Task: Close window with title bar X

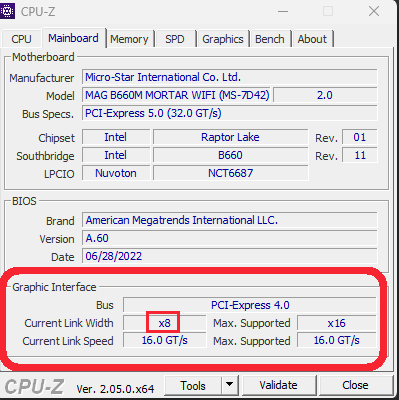Action: [x=374, y=11]
